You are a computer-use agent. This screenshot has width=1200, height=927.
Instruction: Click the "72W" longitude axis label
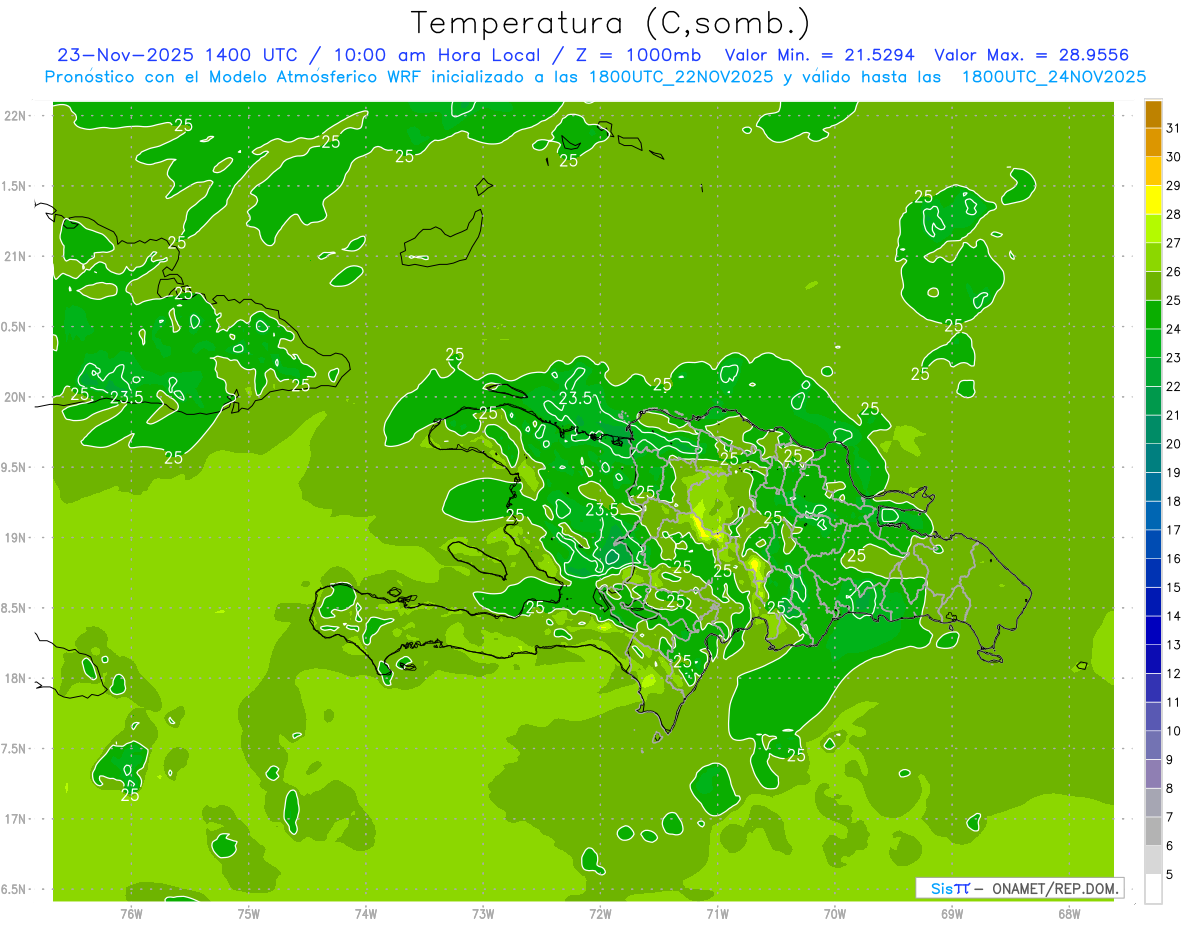click(x=600, y=914)
